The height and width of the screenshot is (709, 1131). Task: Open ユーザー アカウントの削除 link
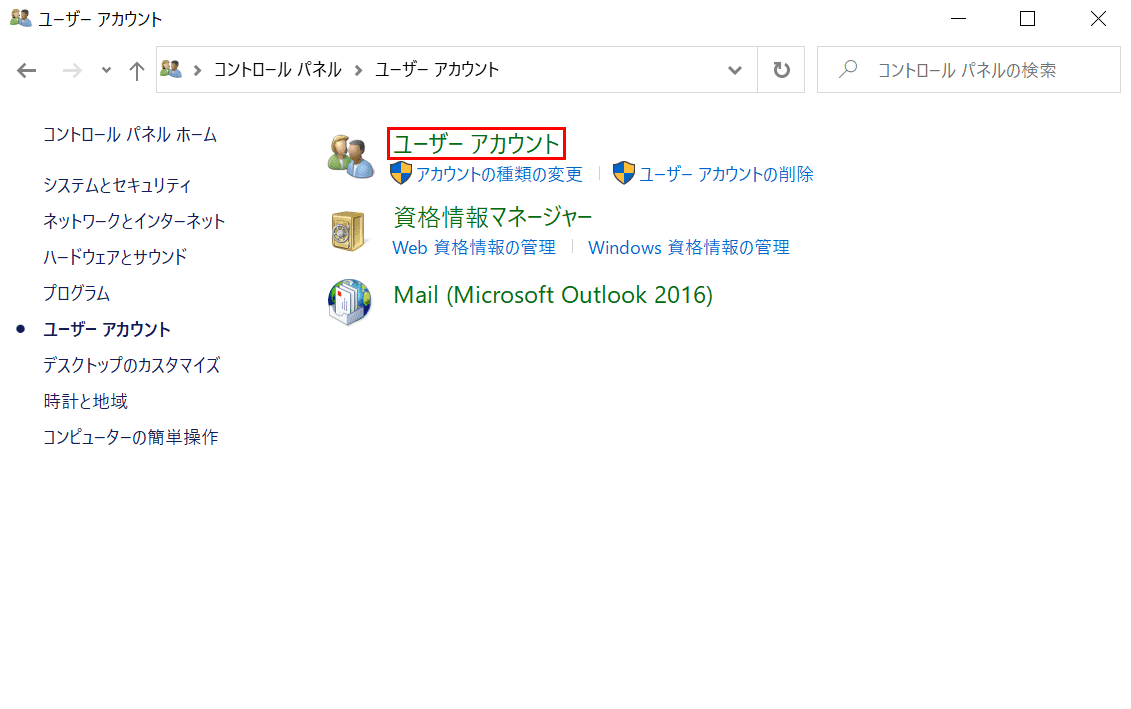(726, 175)
